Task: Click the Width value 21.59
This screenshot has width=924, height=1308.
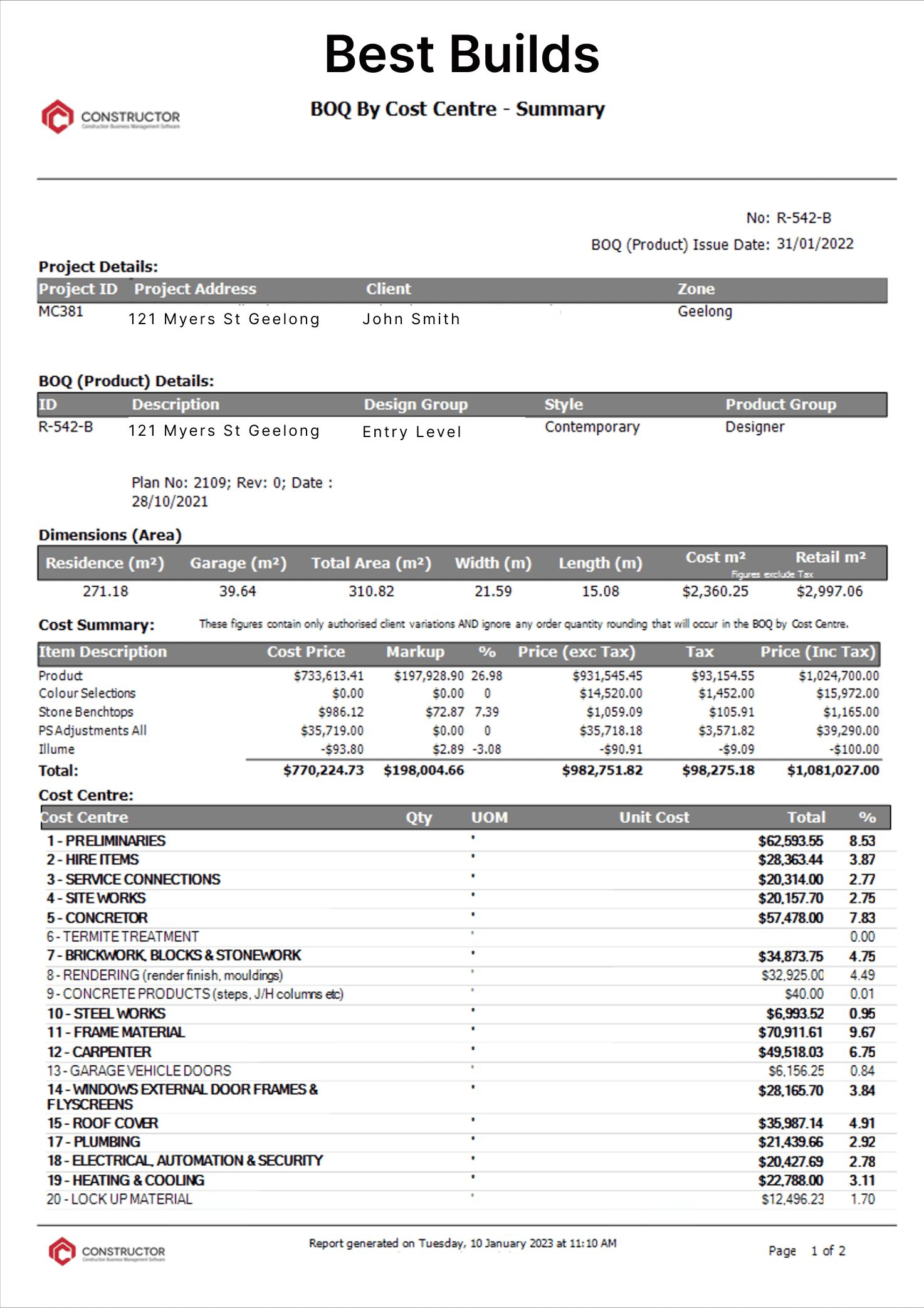Action: coord(493,591)
